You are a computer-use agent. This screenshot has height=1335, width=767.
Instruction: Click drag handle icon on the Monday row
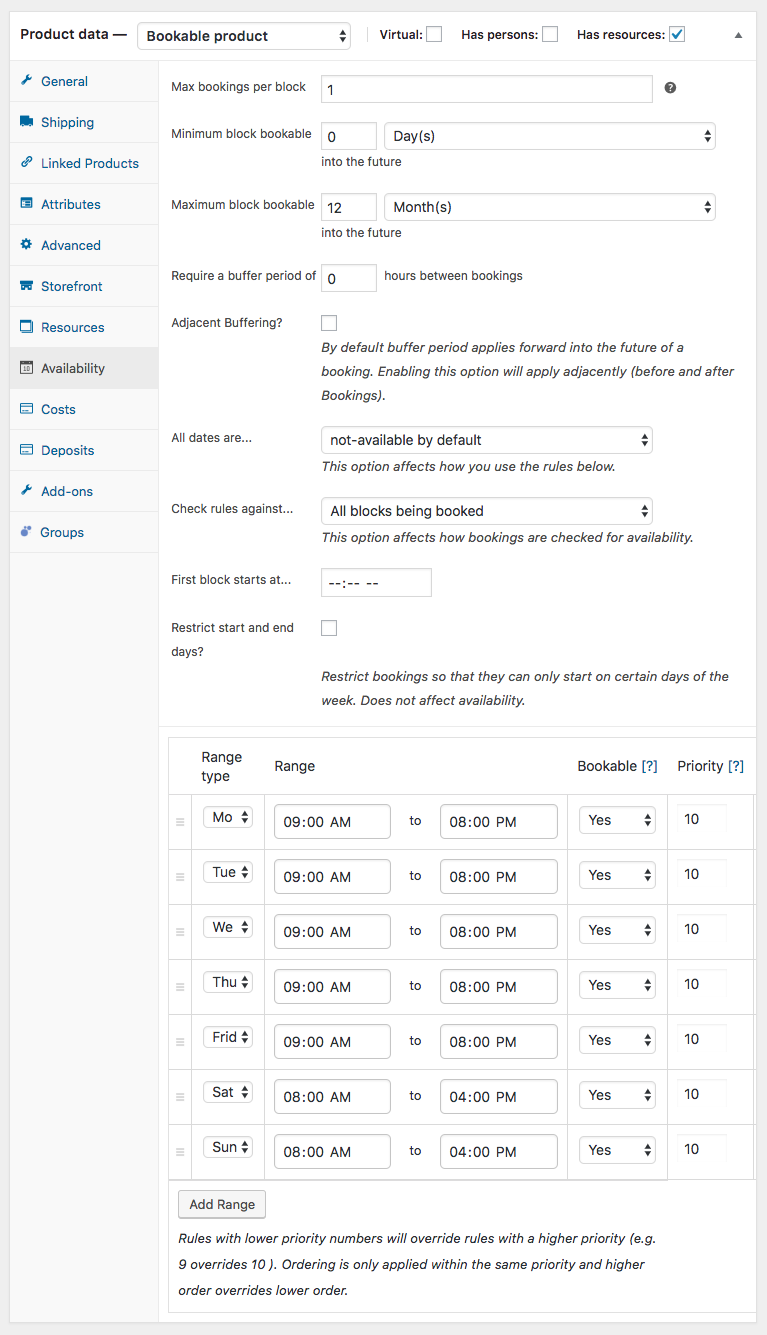pos(180,822)
